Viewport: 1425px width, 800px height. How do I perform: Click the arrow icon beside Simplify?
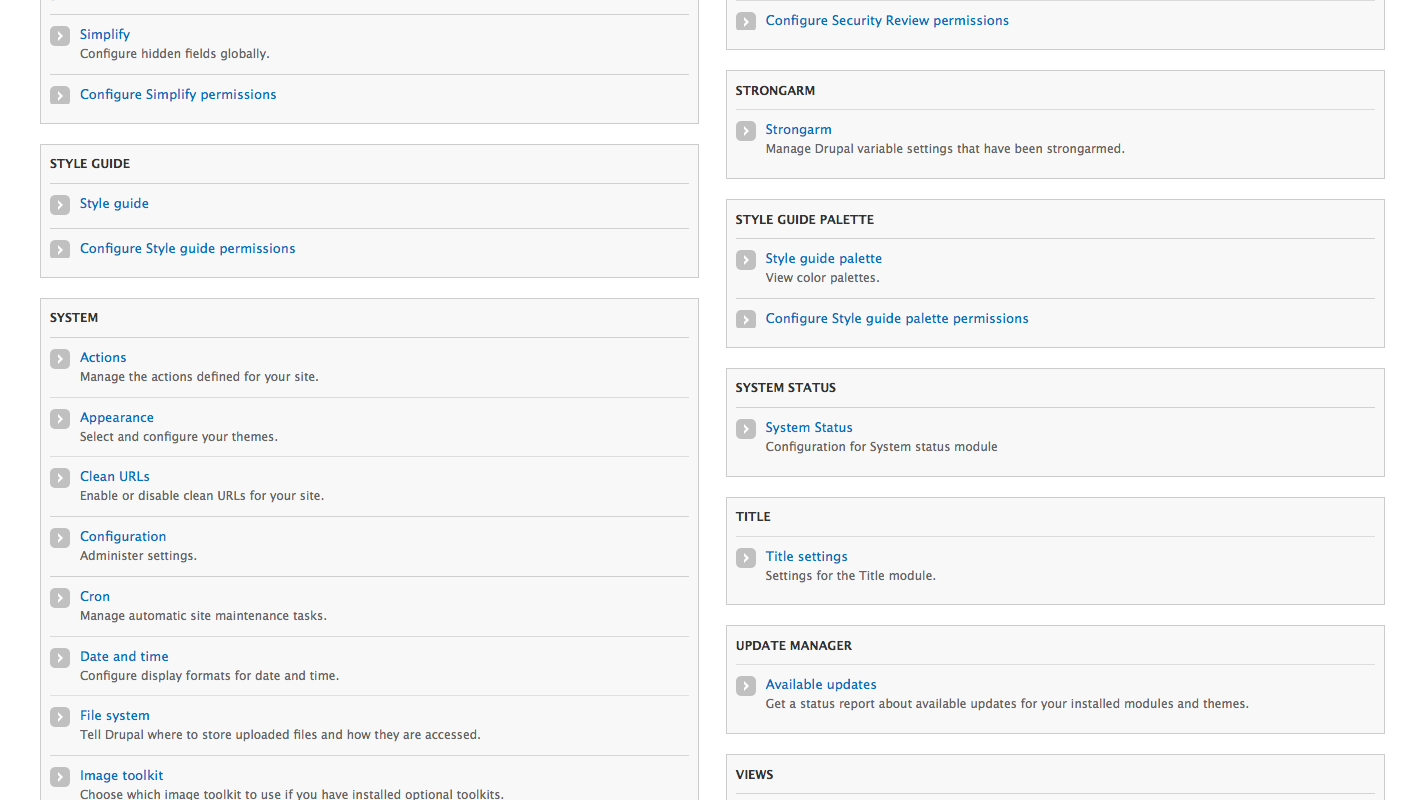tap(60, 36)
